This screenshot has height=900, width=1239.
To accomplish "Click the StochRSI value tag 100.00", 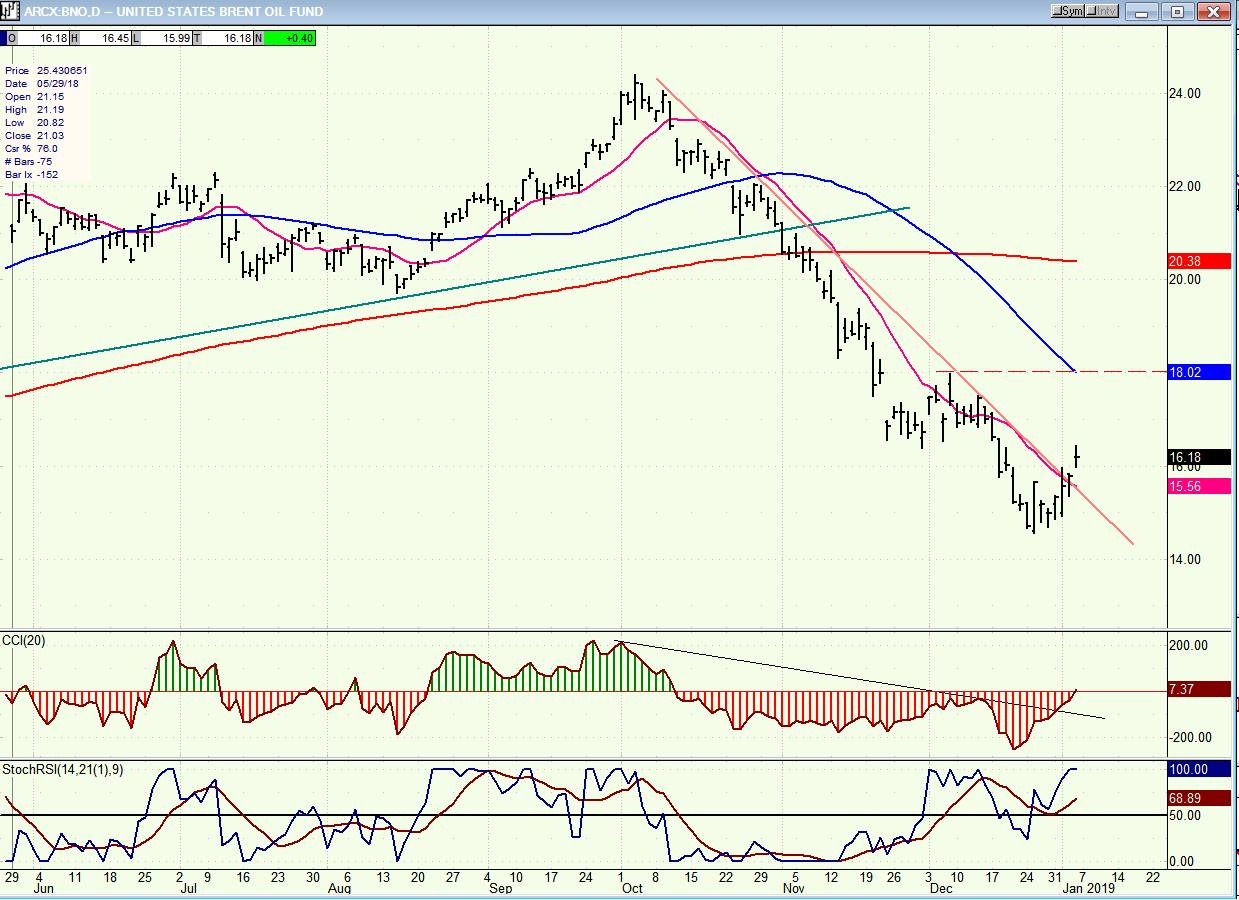I will click(1197, 770).
